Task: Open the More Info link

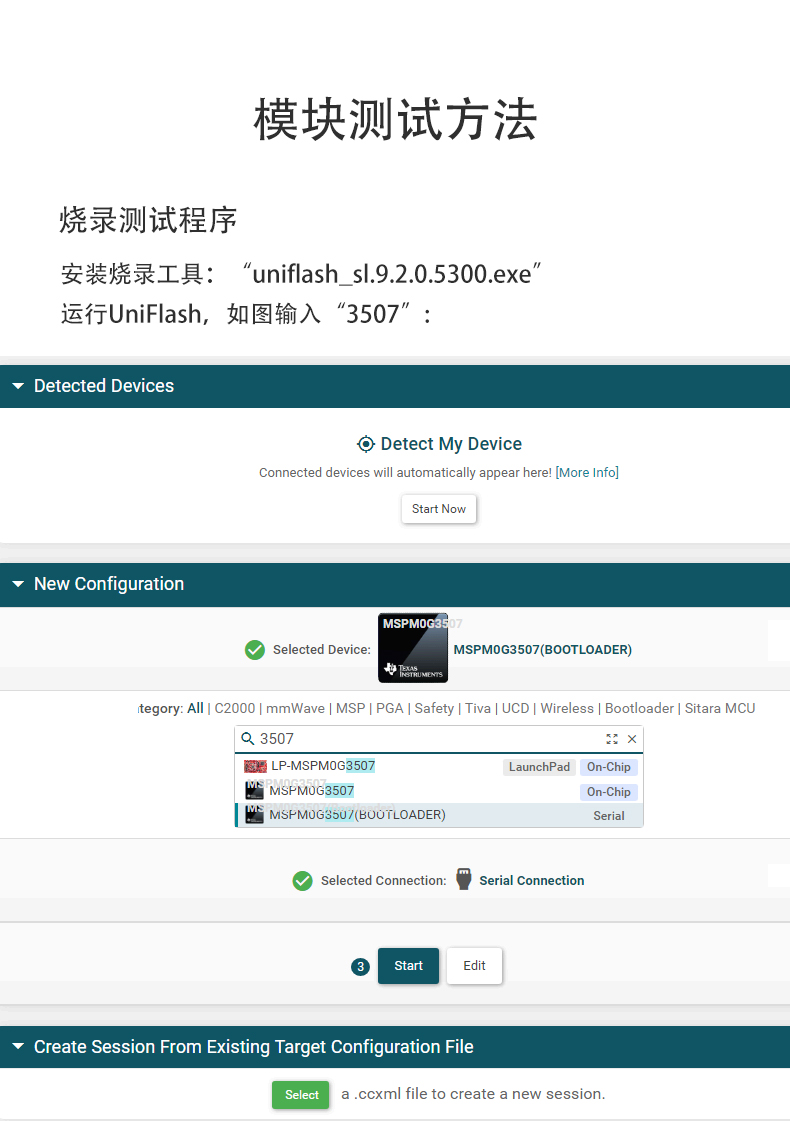Action: click(x=587, y=472)
